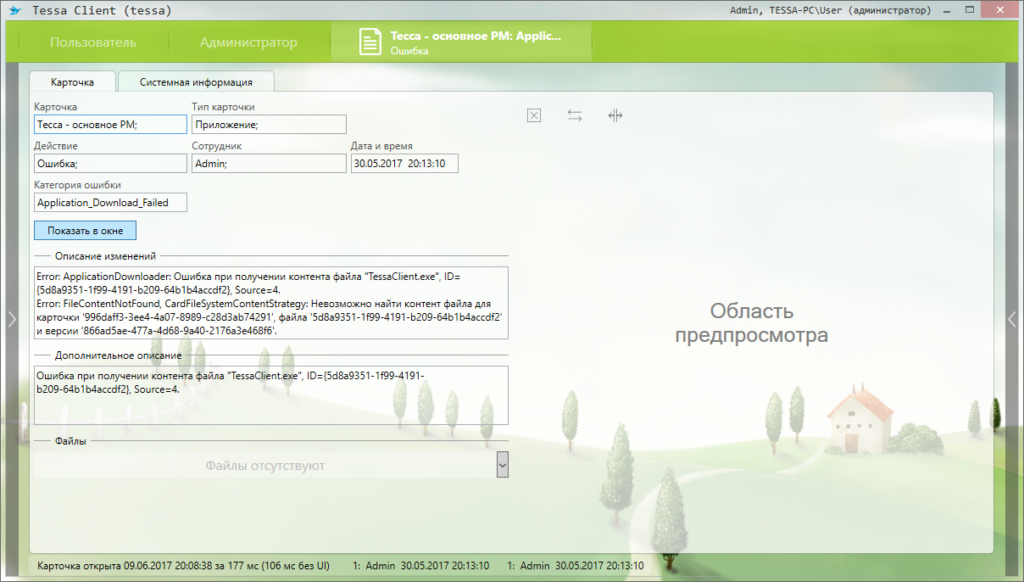Click inside the Описание изменений text box
Image resolution: width=1024 pixels, height=582 pixels.
[x=270, y=302]
